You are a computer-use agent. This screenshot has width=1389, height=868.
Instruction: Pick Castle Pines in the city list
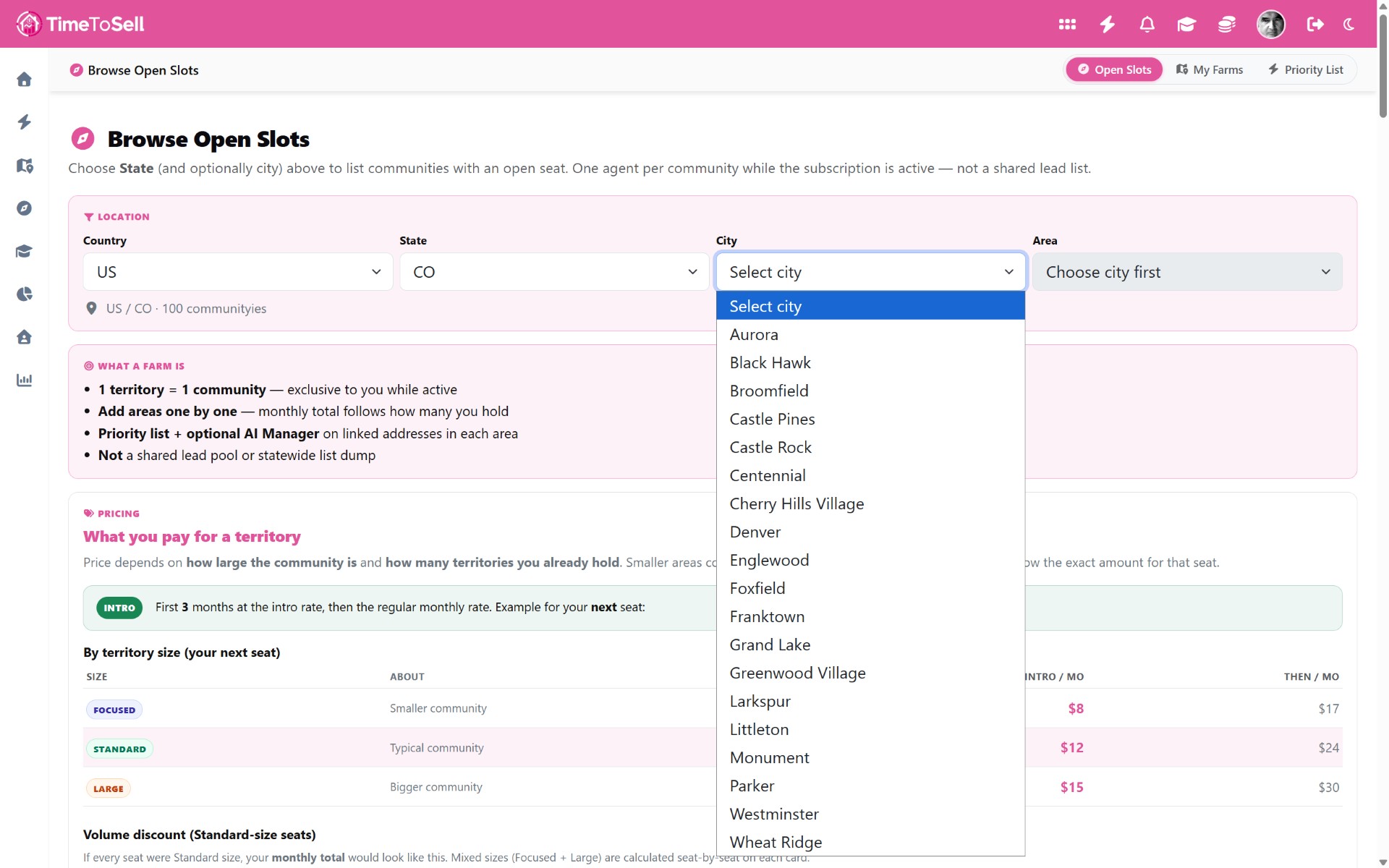point(870,419)
